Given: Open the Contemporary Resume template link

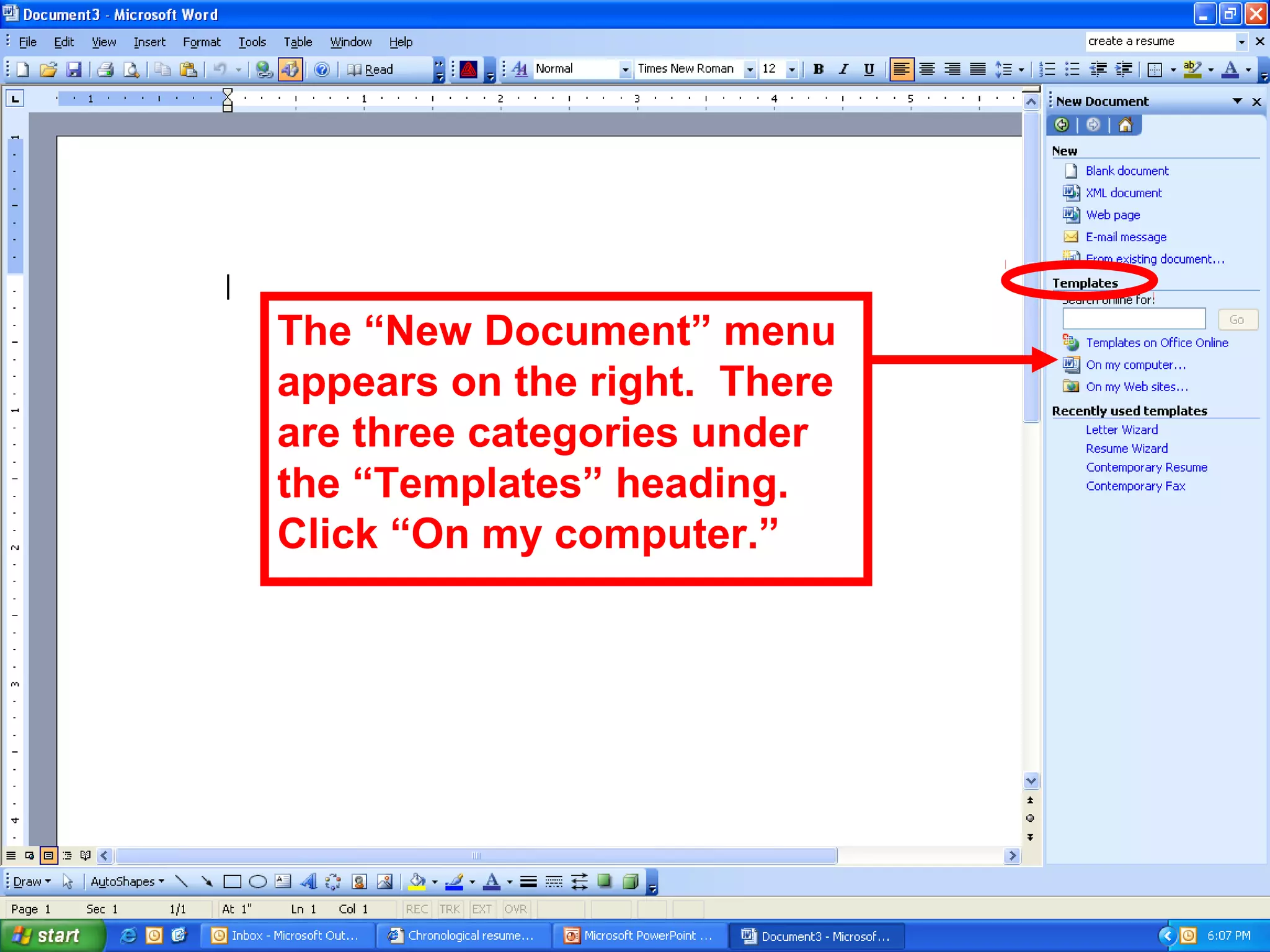Looking at the screenshot, I should coord(1147,467).
